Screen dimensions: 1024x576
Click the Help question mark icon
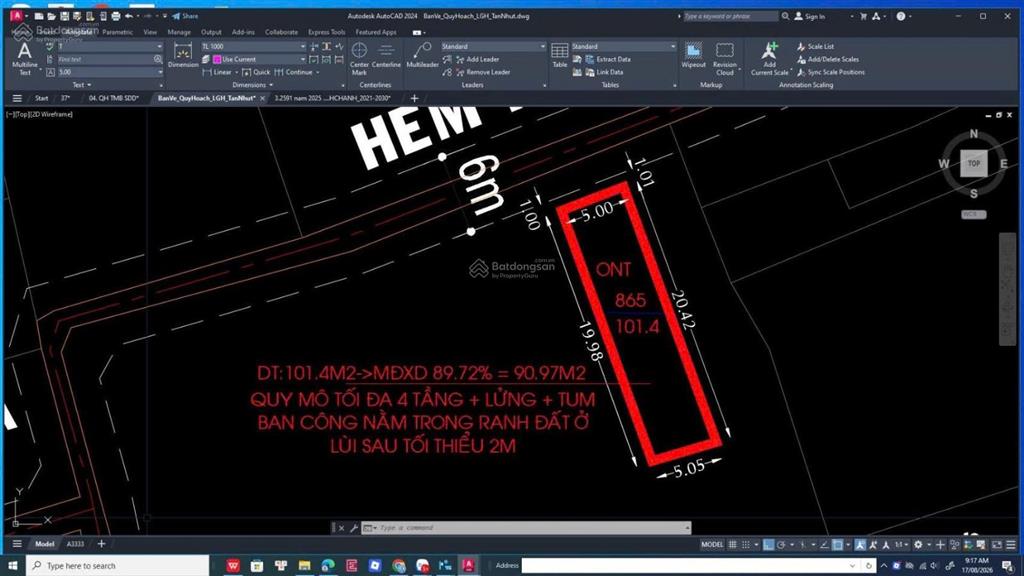tap(901, 16)
